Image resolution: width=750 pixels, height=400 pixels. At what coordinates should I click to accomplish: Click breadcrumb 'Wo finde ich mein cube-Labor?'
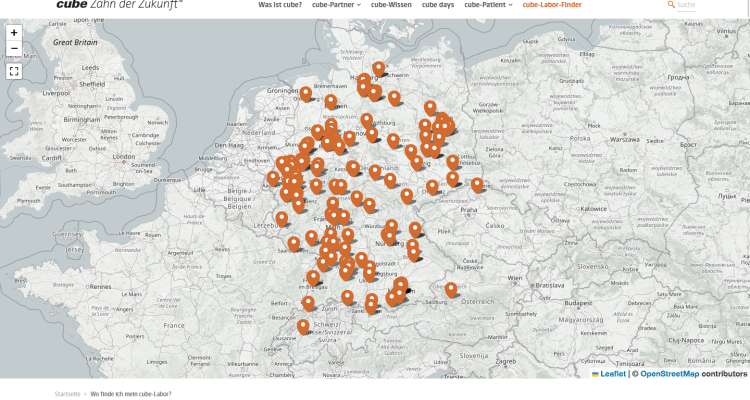pos(131,394)
